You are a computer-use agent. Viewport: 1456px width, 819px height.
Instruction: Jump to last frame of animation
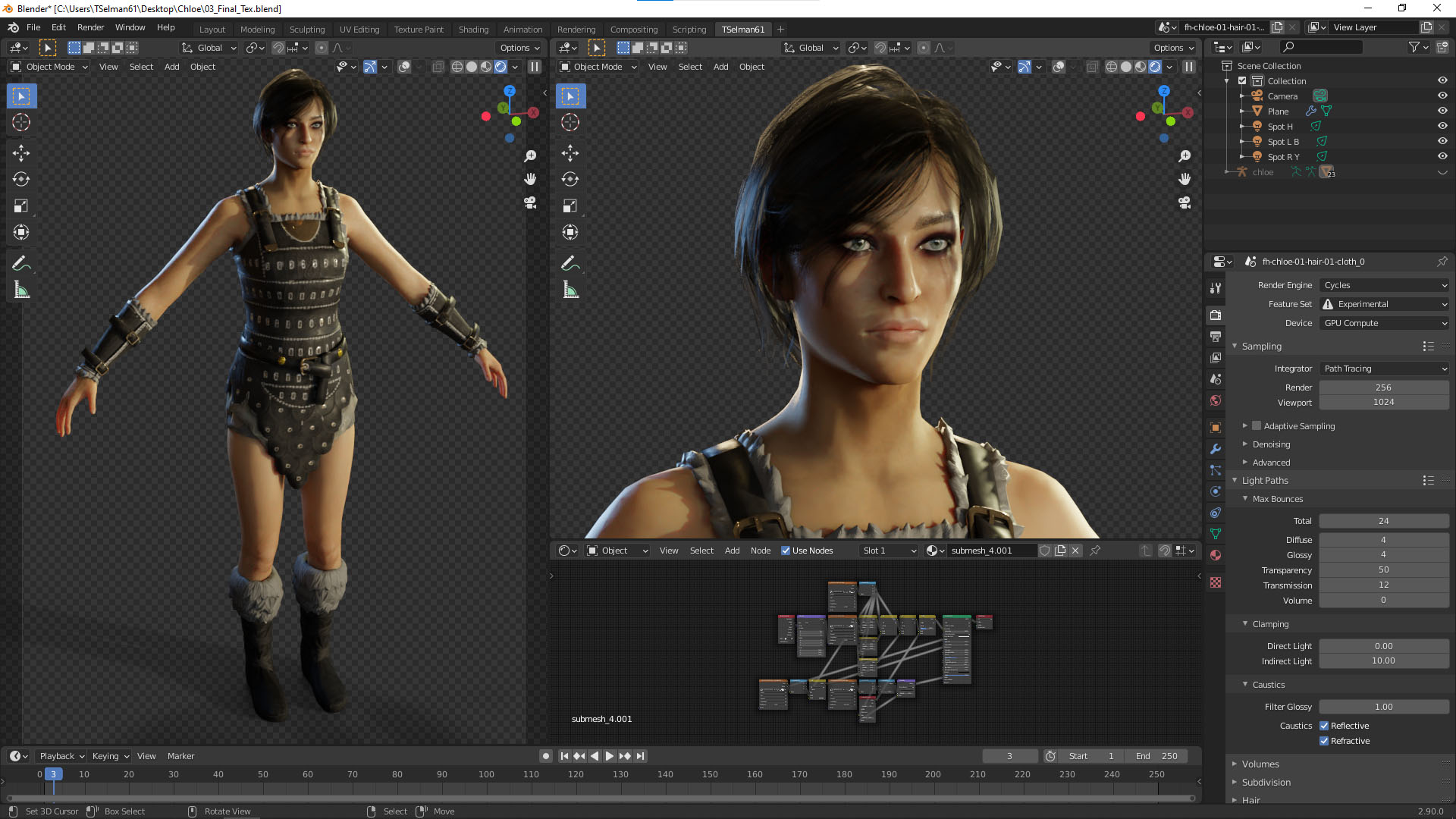click(641, 756)
